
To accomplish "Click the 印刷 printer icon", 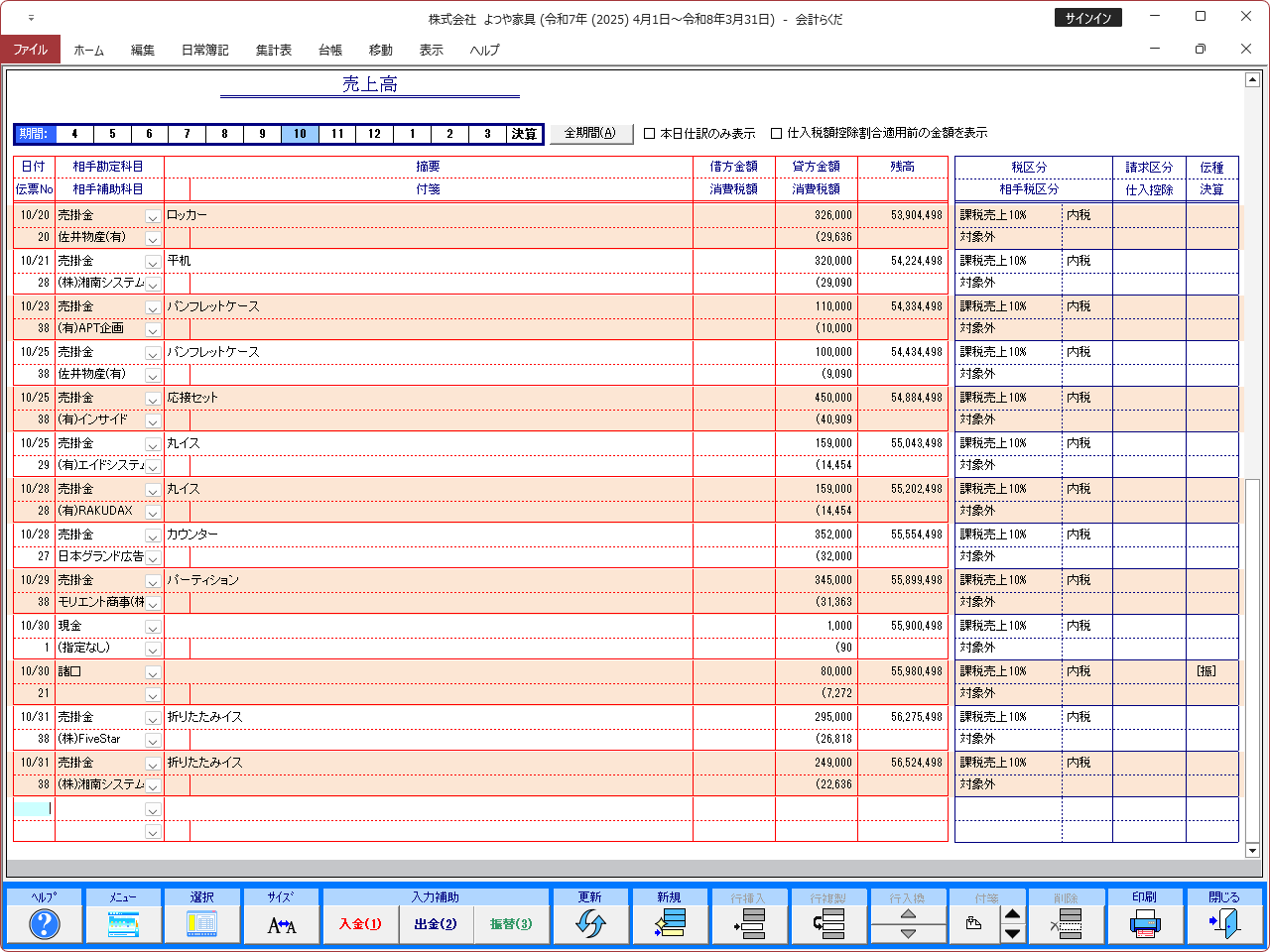I will point(1144,924).
